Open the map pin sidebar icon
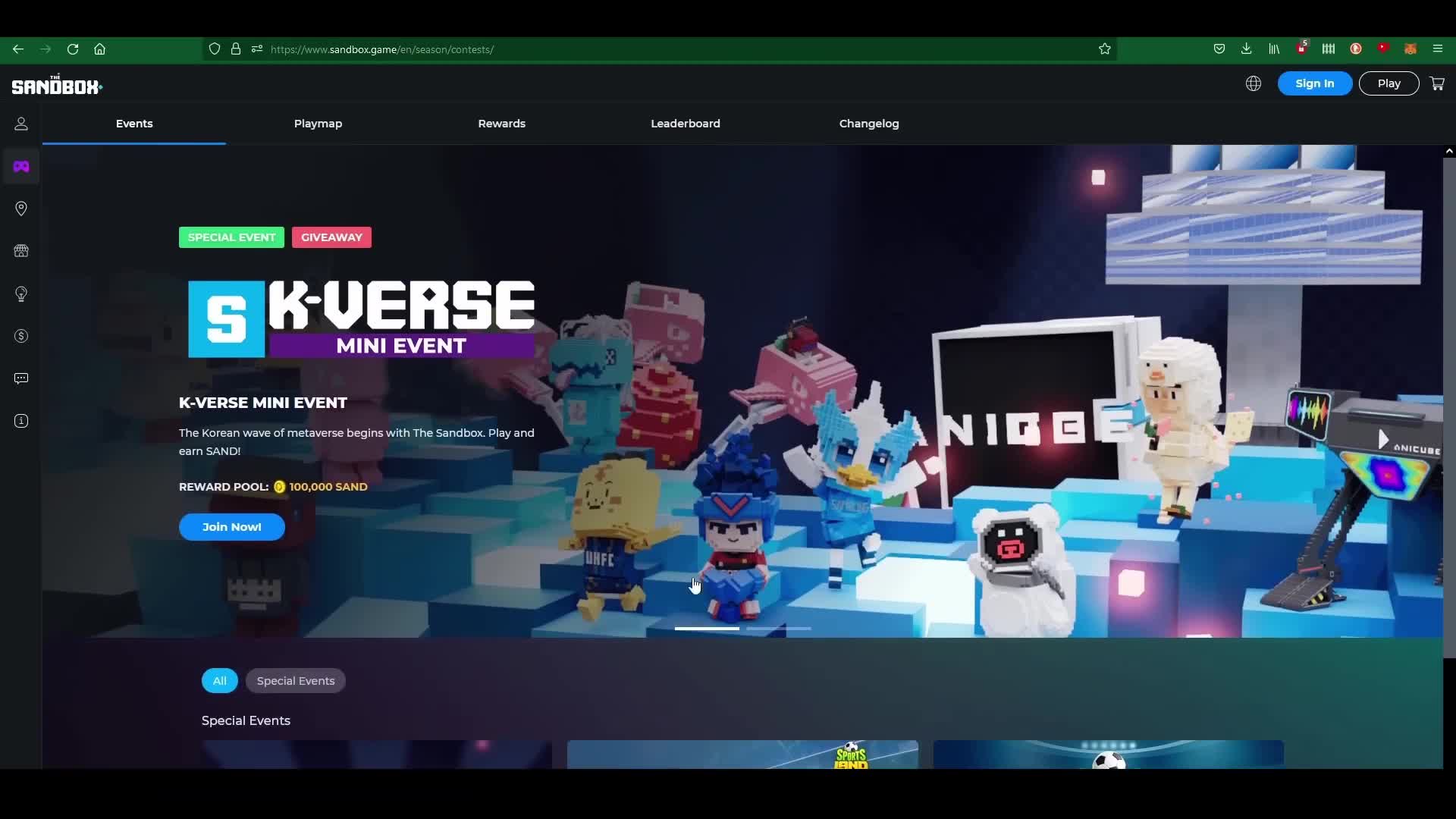The width and height of the screenshot is (1456, 819). [x=21, y=209]
